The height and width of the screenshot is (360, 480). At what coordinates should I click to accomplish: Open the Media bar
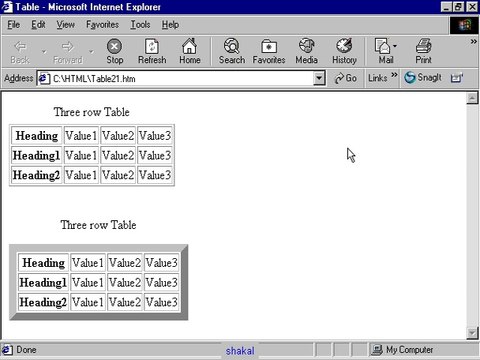306,52
